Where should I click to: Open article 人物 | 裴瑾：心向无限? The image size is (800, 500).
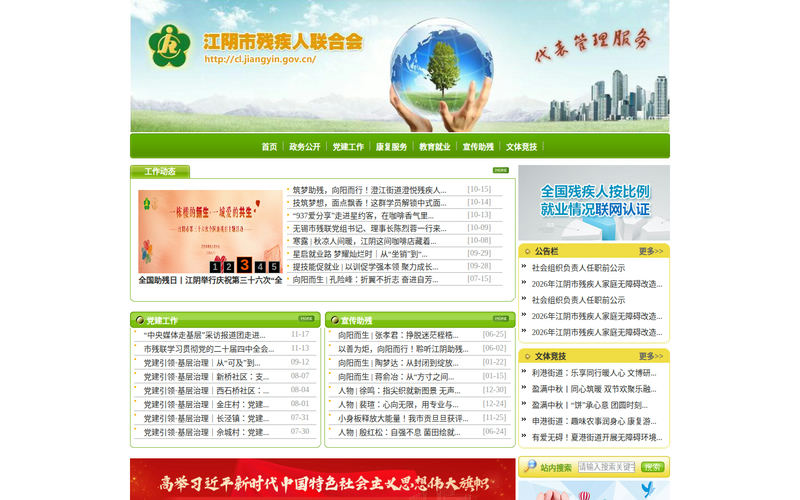point(398,404)
